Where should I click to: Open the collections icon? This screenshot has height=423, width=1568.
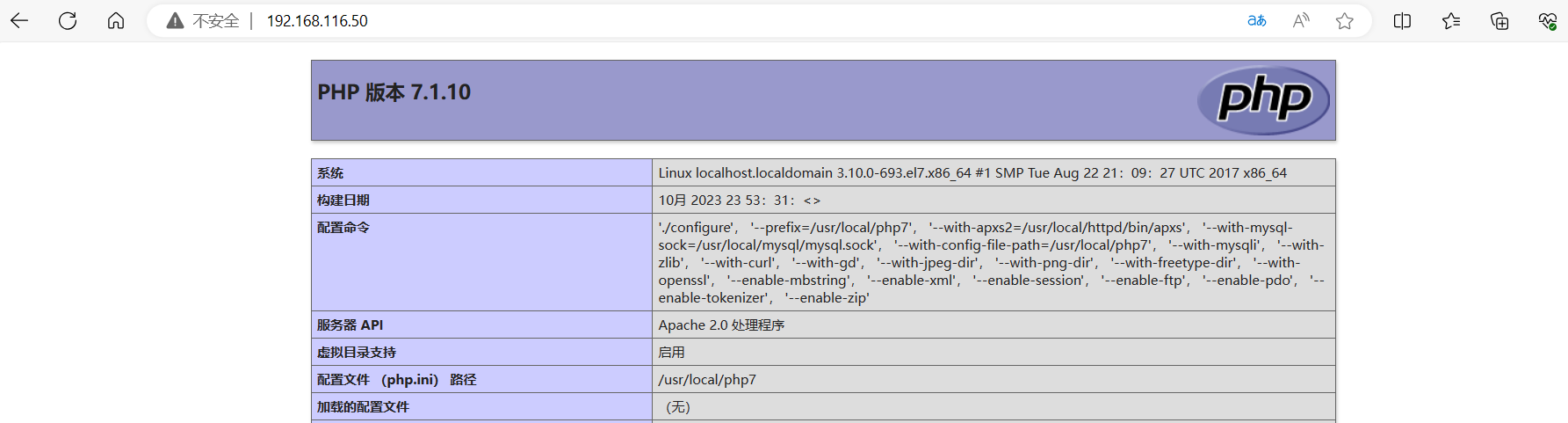click(1499, 21)
